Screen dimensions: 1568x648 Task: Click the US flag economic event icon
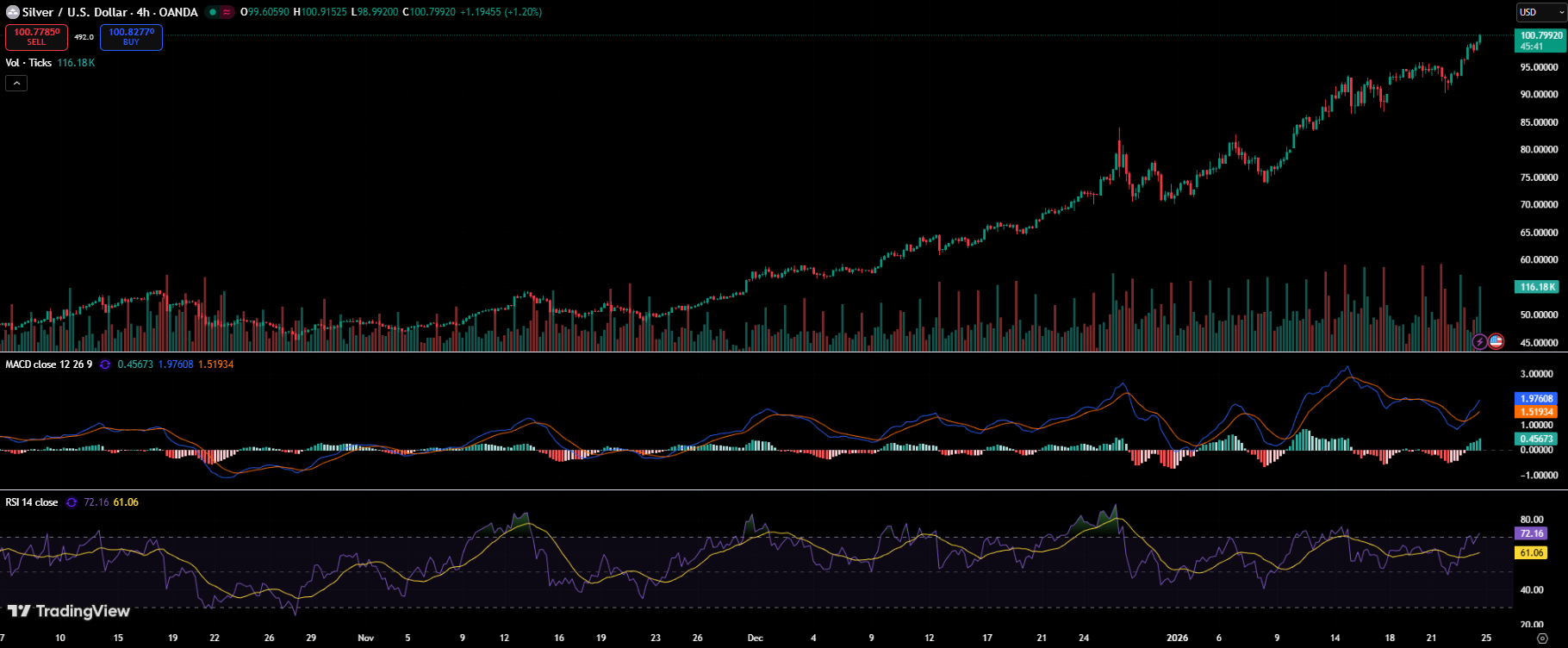[1496, 341]
